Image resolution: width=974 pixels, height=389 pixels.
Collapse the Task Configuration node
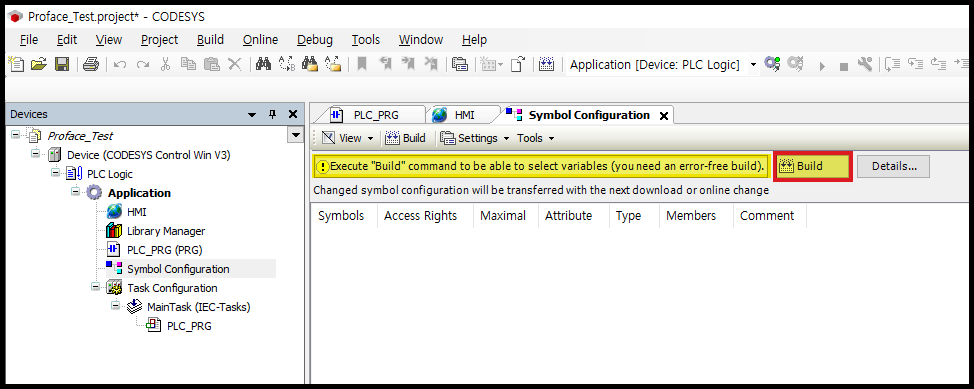pyautogui.click(x=95, y=287)
